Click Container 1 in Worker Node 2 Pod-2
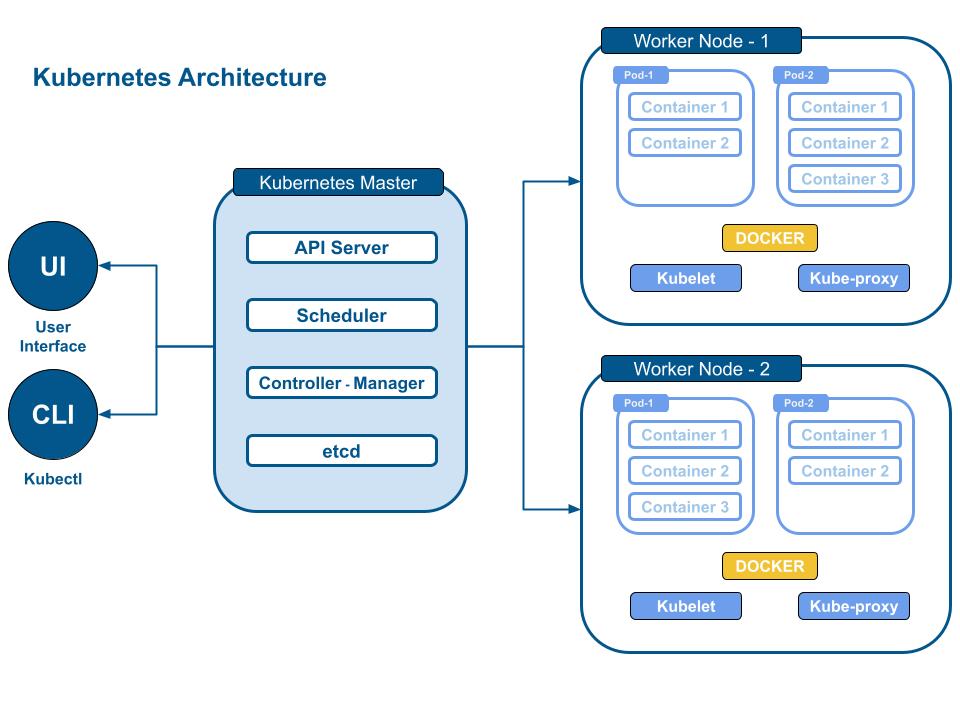The width and height of the screenshot is (960, 720). point(845,435)
